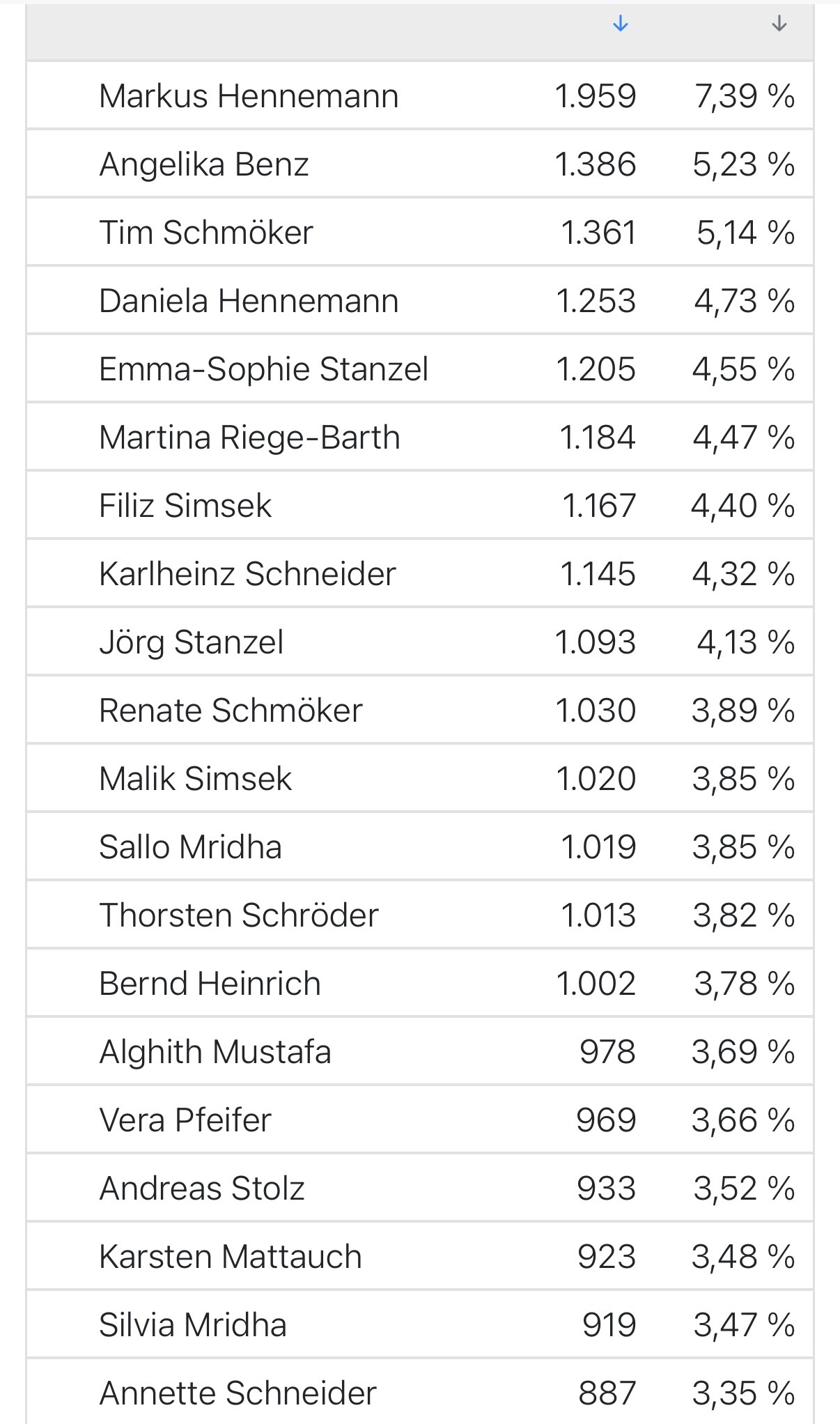840x1424 pixels.
Task: Sort by percentage using gray arrow
Action: [x=779, y=24]
